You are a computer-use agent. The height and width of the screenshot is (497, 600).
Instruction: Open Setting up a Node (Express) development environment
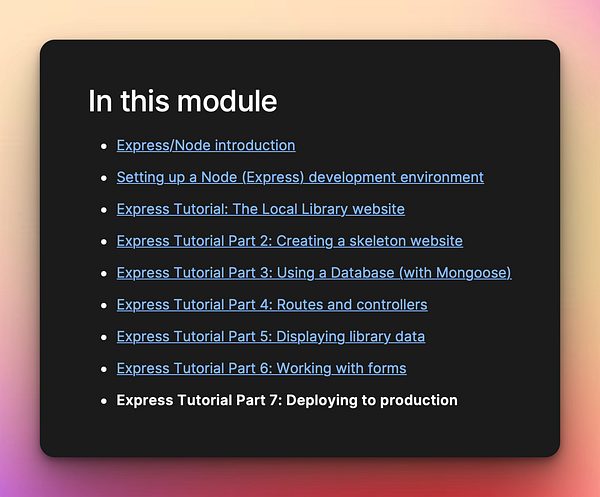coord(300,177)
